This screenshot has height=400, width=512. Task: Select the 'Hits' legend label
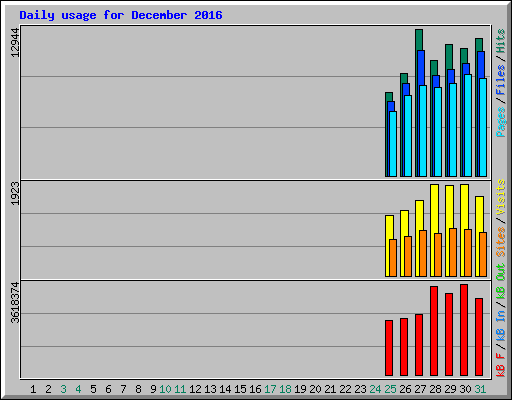tap(500, 41)
